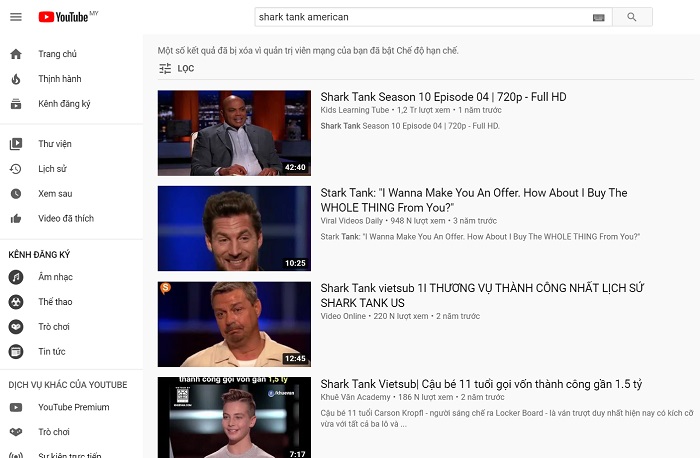This screenshot has height=458, width=700.
Task: Open the Thể thao sports channel
Action: (x=55, y=302)
